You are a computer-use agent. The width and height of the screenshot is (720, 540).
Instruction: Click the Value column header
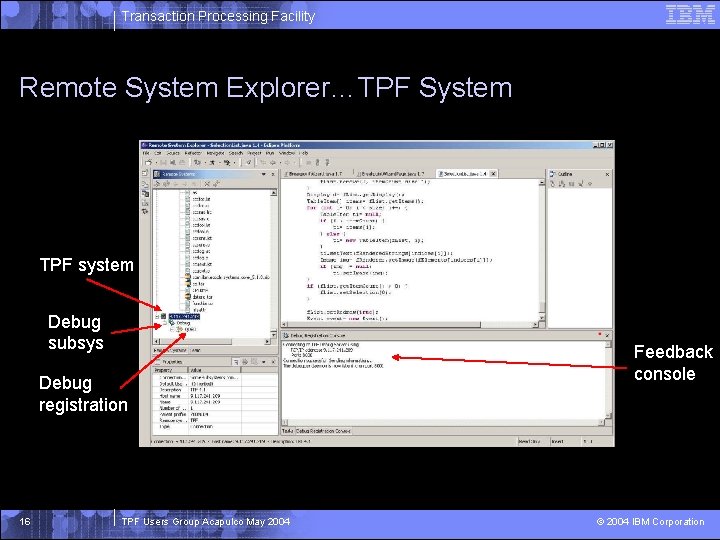[x=214, y=370]
